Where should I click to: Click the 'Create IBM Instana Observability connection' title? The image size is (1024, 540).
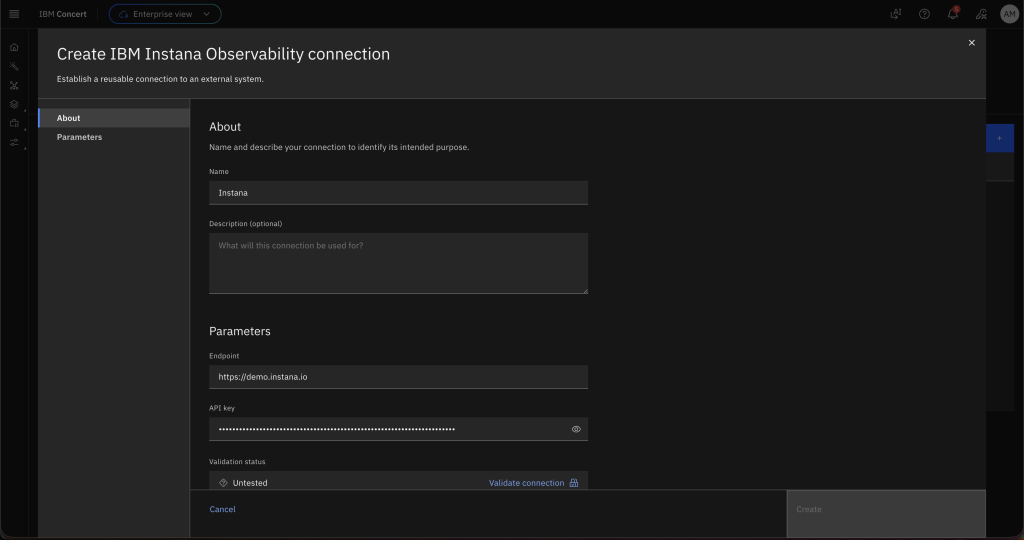(223, 54)
